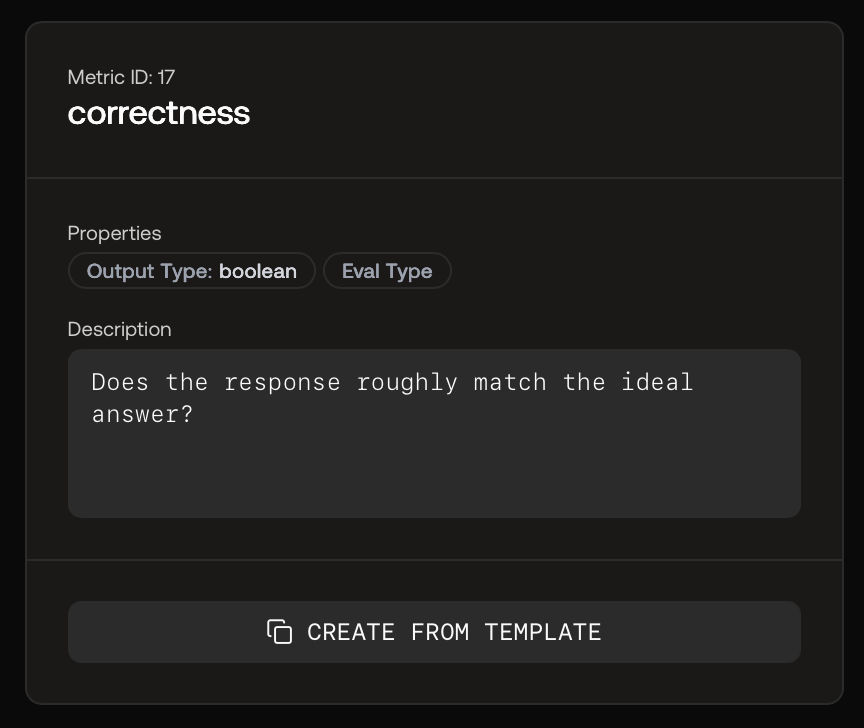Click the correctness metric title

tap(159, 114)
